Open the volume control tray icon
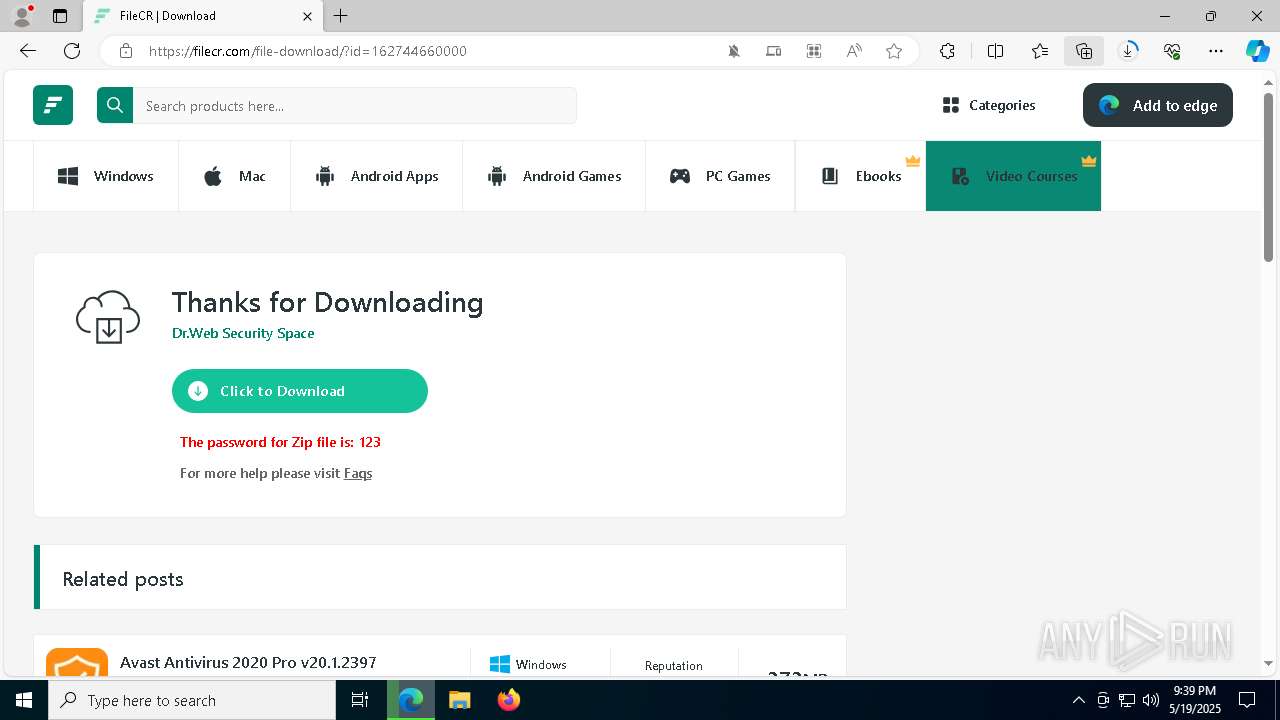 point(1151,700)
